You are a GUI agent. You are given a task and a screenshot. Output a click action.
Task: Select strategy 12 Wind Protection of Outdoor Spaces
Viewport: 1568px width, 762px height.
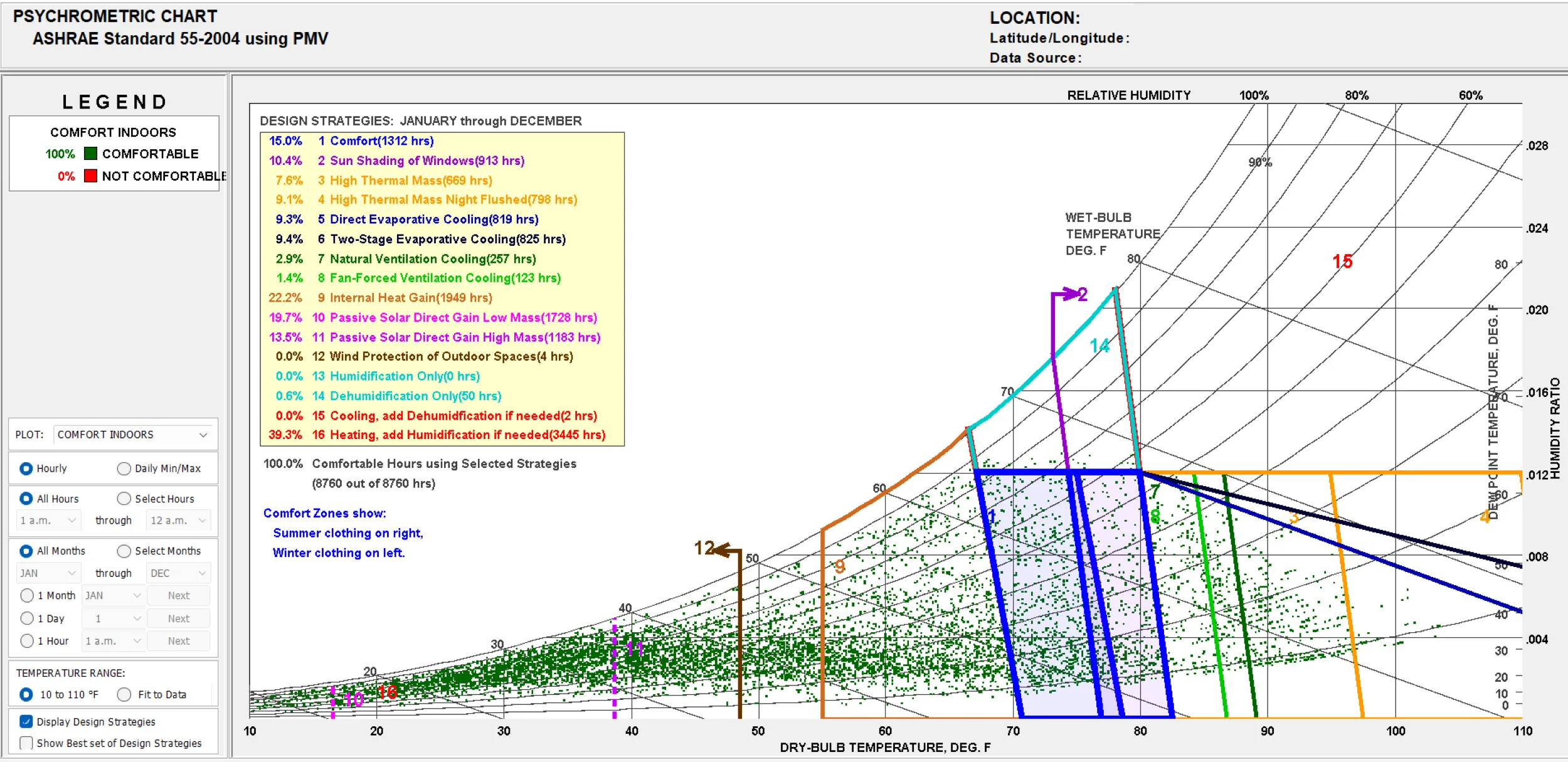(x=424, y=356)
